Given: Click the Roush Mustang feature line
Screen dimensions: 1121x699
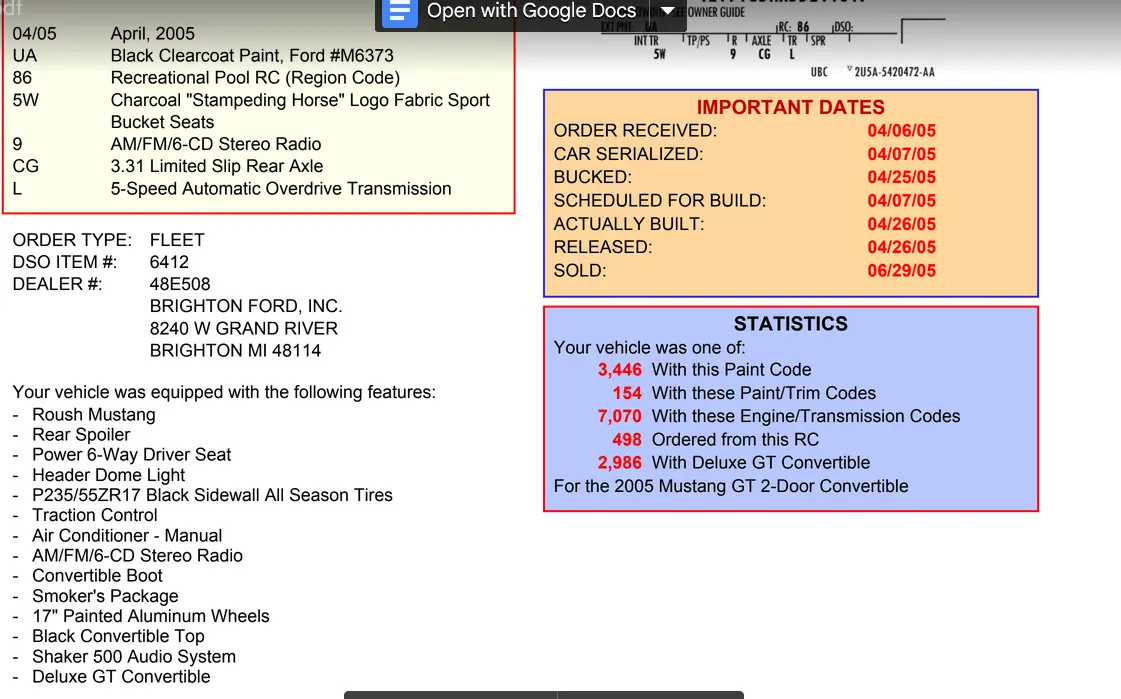Looking at the screenshot, I should (94, 415).
